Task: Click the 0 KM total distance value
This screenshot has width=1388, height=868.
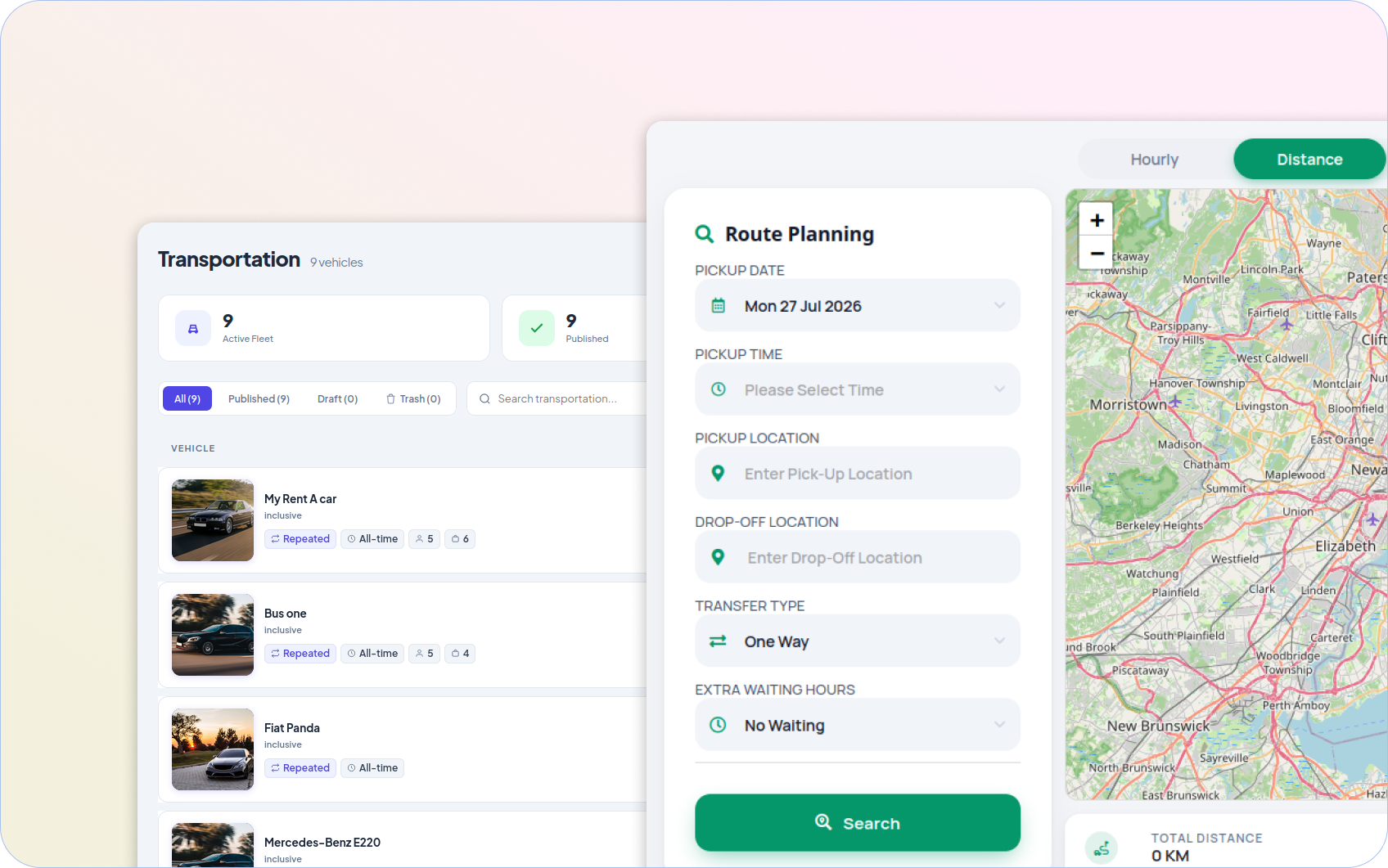Action: tap(1170, 856)
